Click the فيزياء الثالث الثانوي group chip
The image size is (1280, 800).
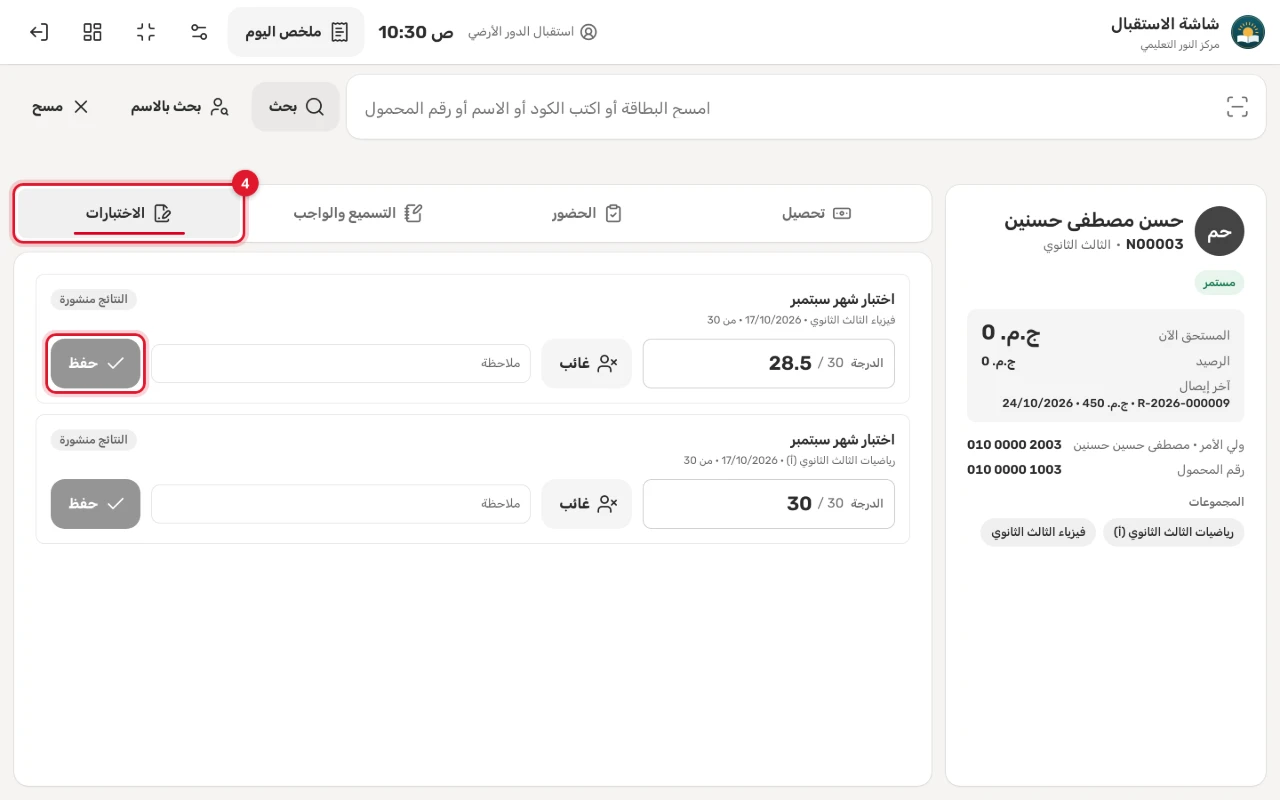click(x=1038, y=532)
